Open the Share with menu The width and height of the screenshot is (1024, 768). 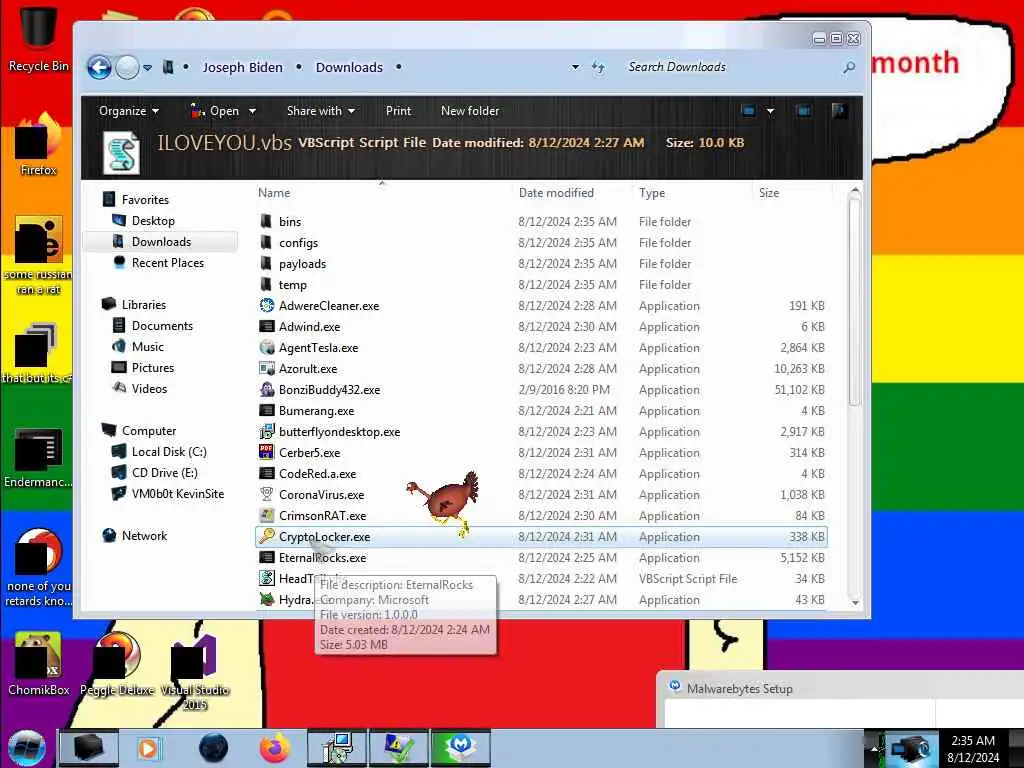point(321,111)
